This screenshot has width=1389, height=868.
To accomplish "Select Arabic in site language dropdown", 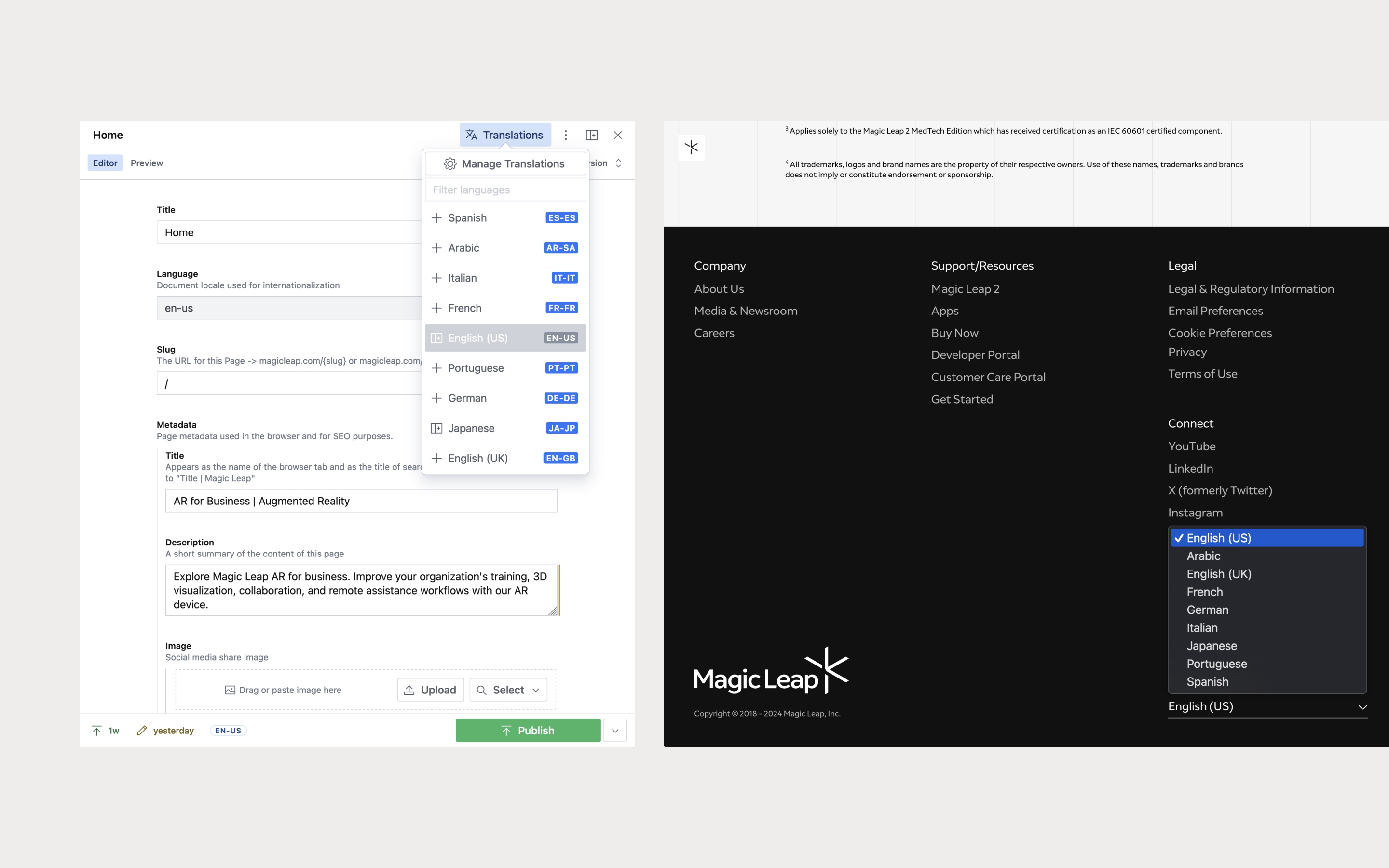I will 1267,556.
